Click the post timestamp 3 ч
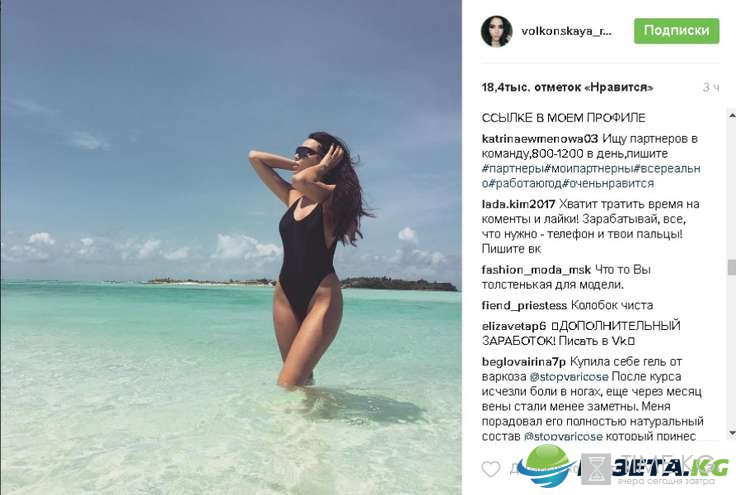The width and height of the screenshot is (736, 495). [711, 87]
